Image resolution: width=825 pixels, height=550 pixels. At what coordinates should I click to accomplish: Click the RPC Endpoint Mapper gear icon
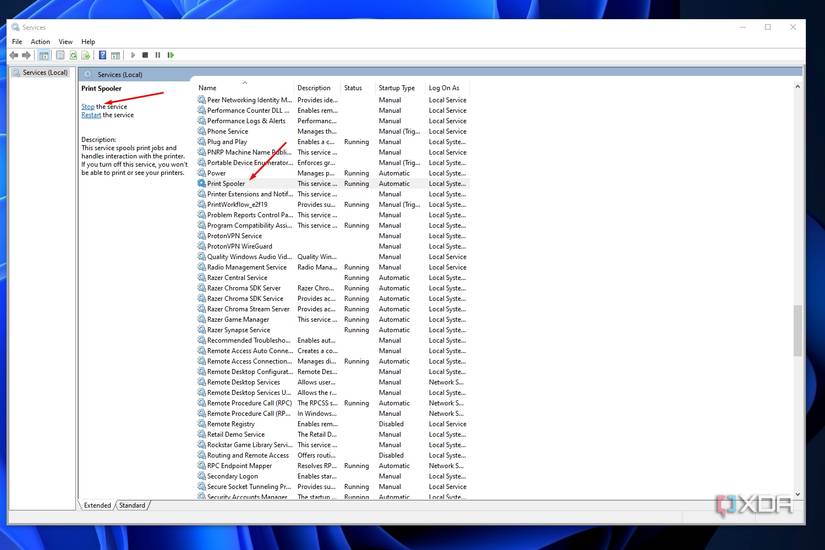point(202,466)
